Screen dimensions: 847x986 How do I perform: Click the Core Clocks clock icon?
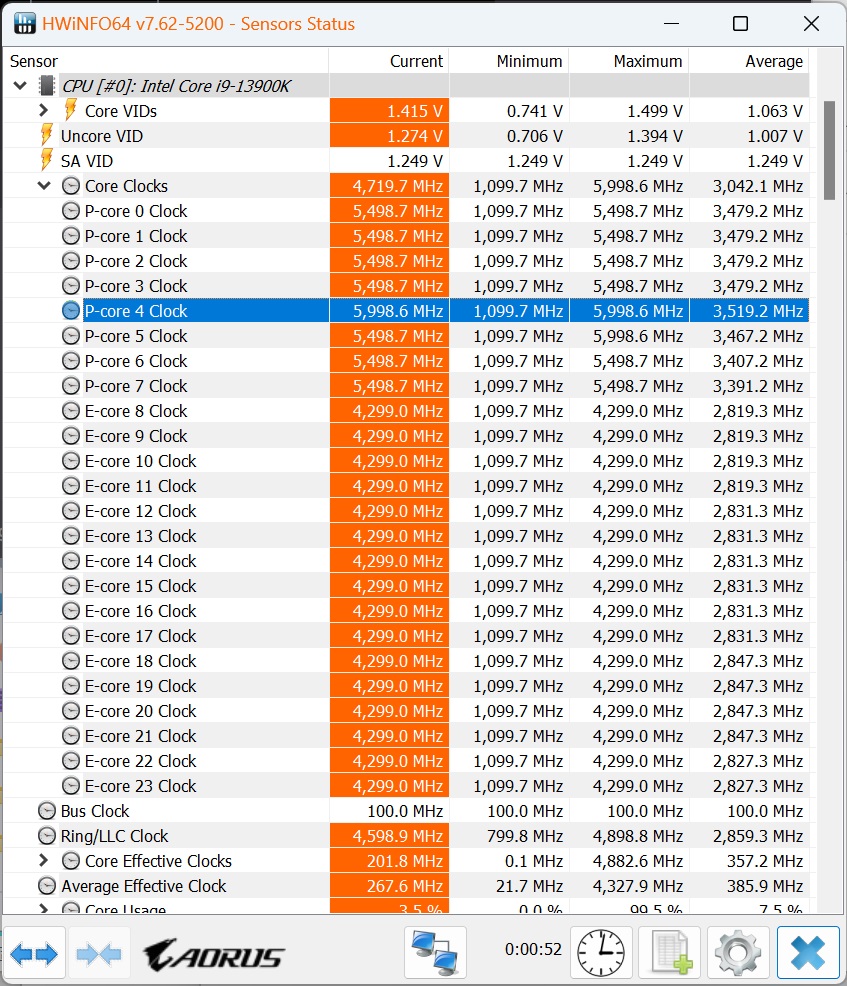71,186
